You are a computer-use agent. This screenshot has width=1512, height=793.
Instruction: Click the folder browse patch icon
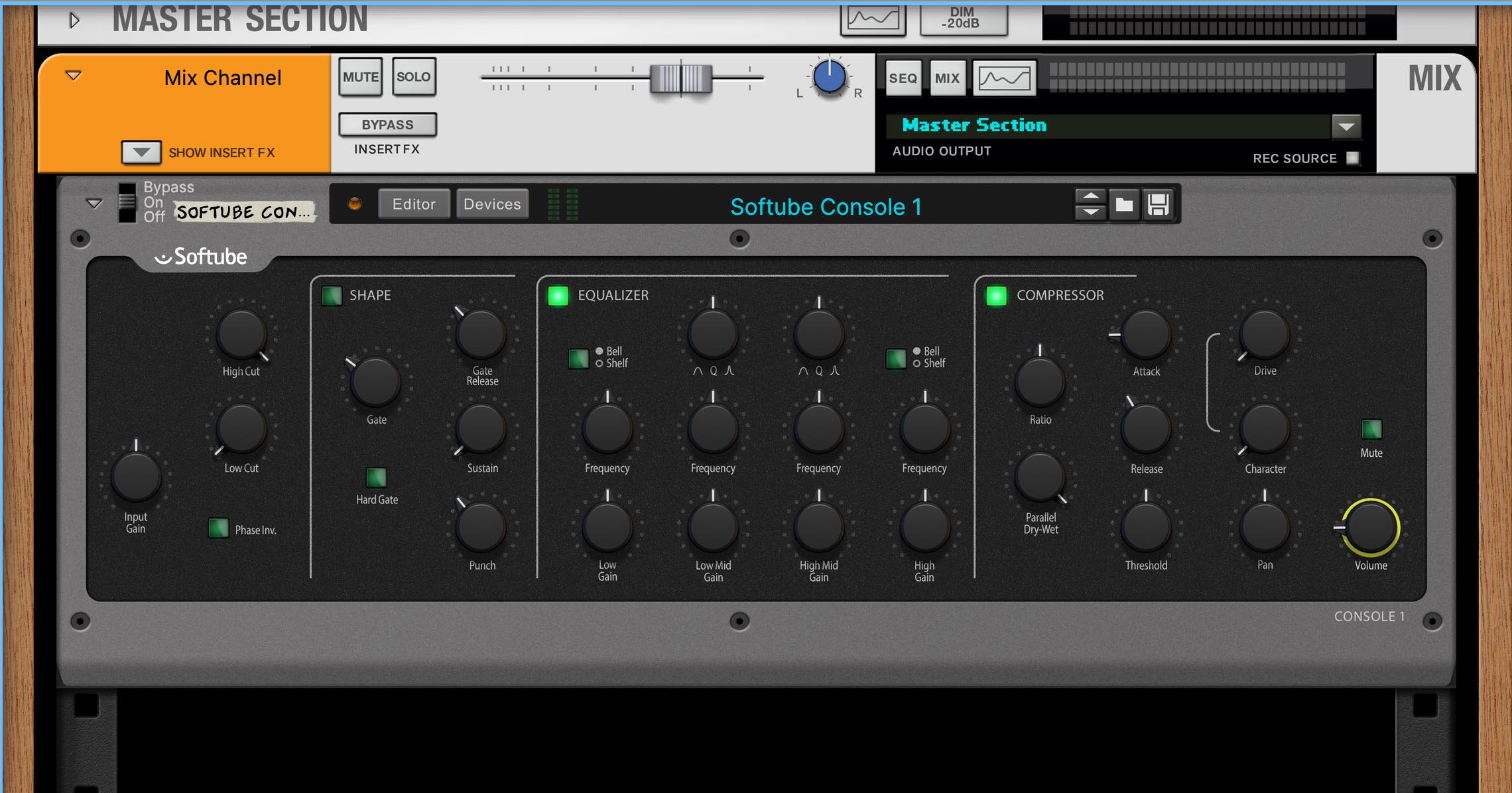pyautogui.click(x=1124, y=204)
